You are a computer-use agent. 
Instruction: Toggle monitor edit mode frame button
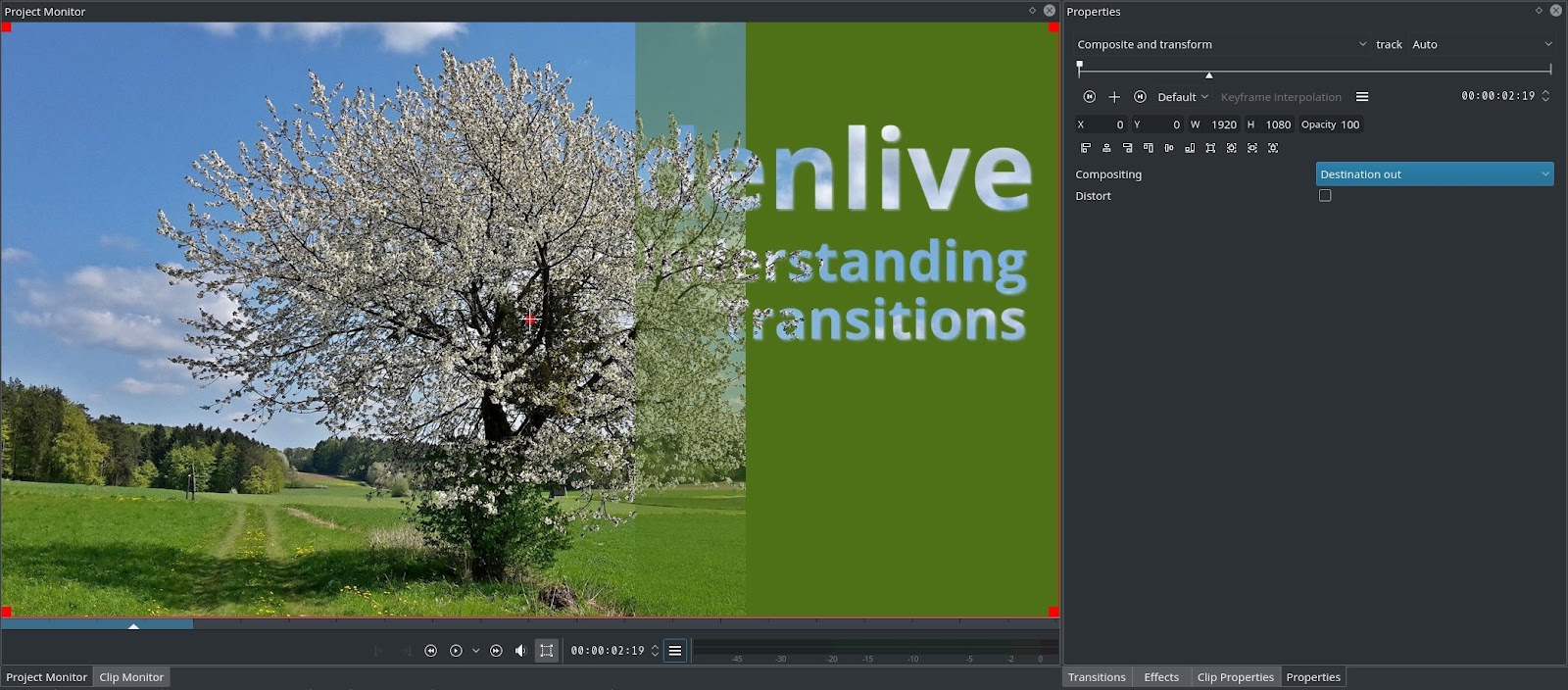[547, 651]
